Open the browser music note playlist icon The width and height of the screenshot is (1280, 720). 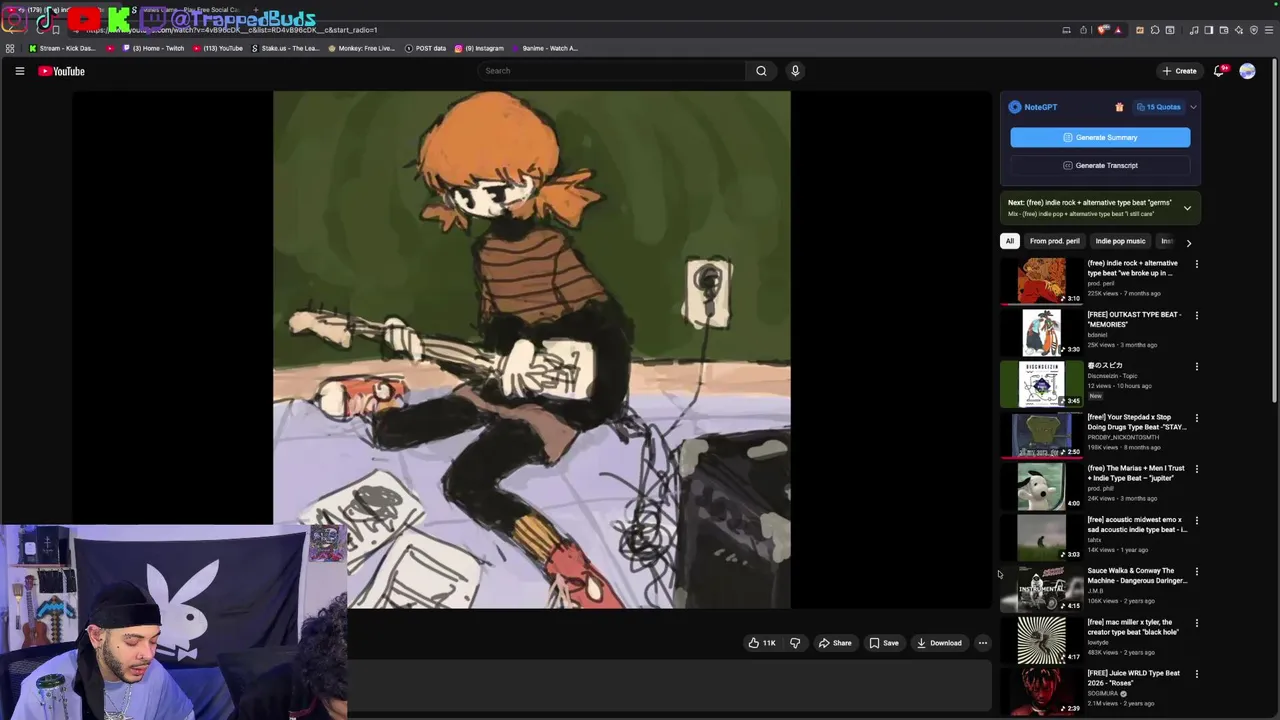(1194, 30)
